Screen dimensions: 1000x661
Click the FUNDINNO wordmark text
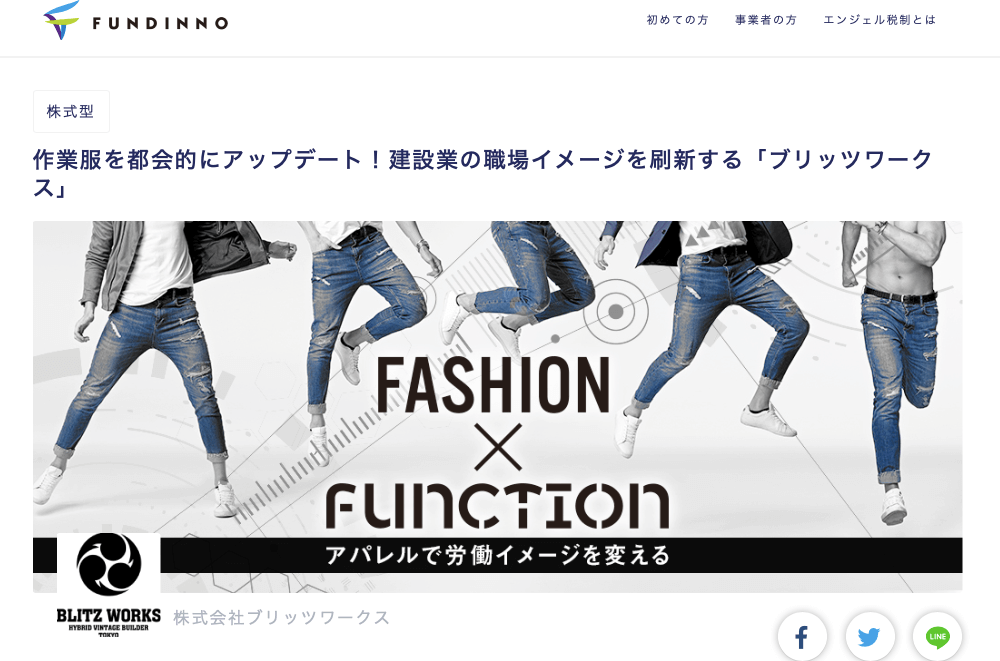[x=160, y=24]
